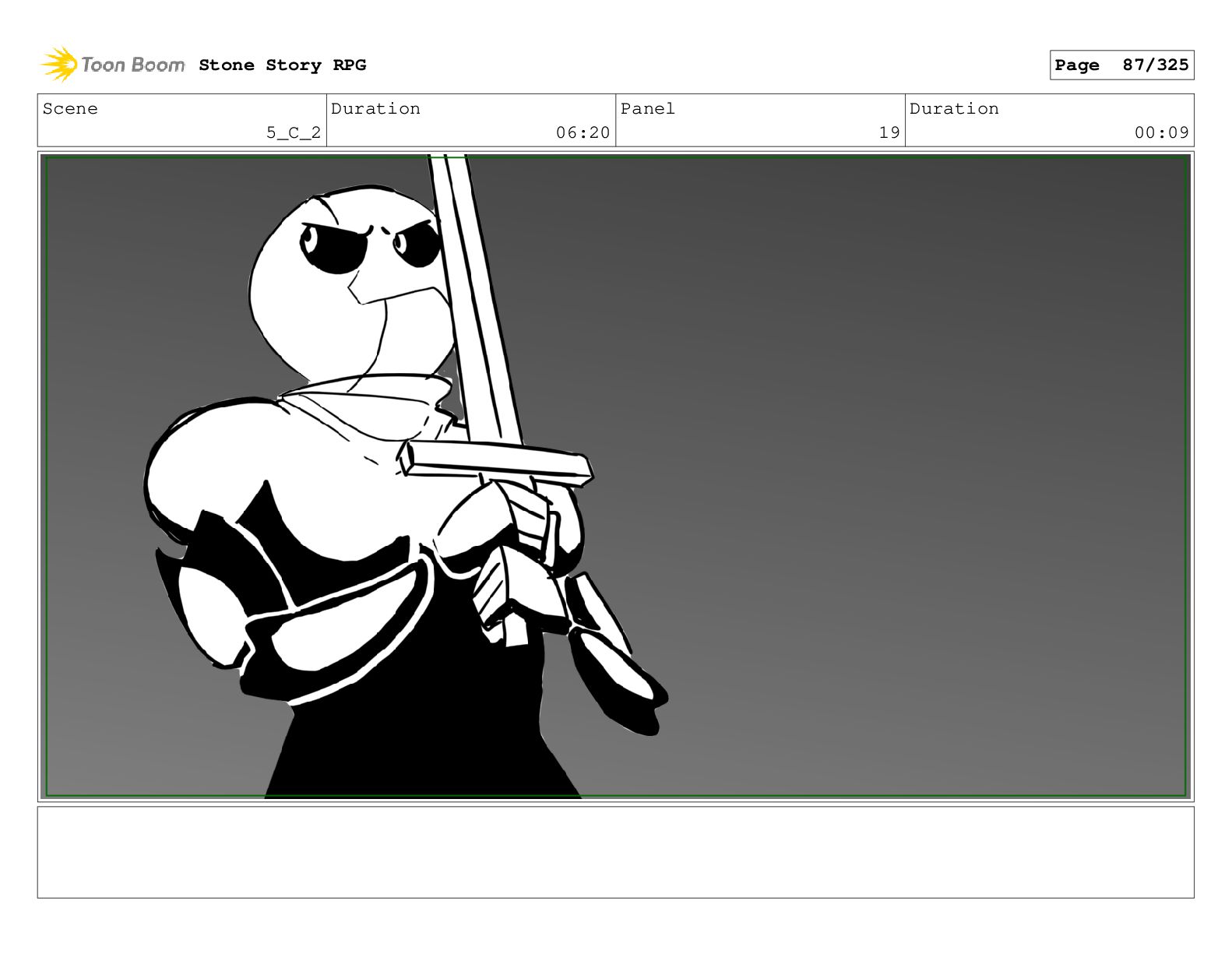Click the storyboard panel with the sword knight
Screen dimensions: 1232x954
(x=615, y=477)
